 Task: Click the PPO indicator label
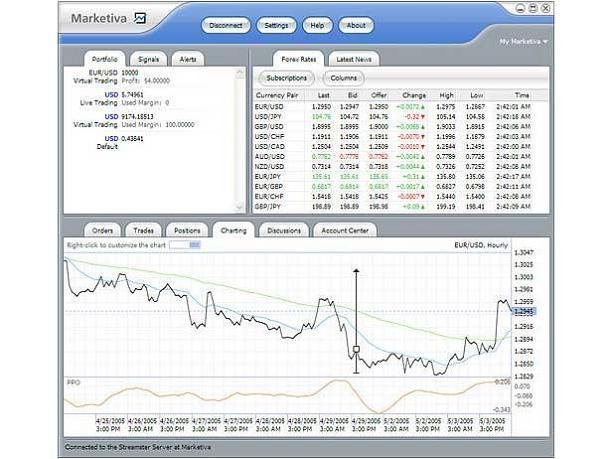click(x=73, y=382)
